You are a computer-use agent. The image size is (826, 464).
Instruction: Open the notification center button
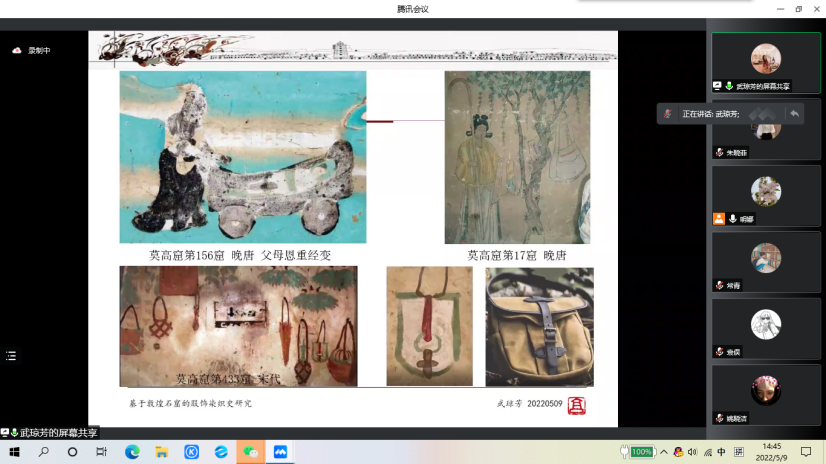[x=806, y=452]
